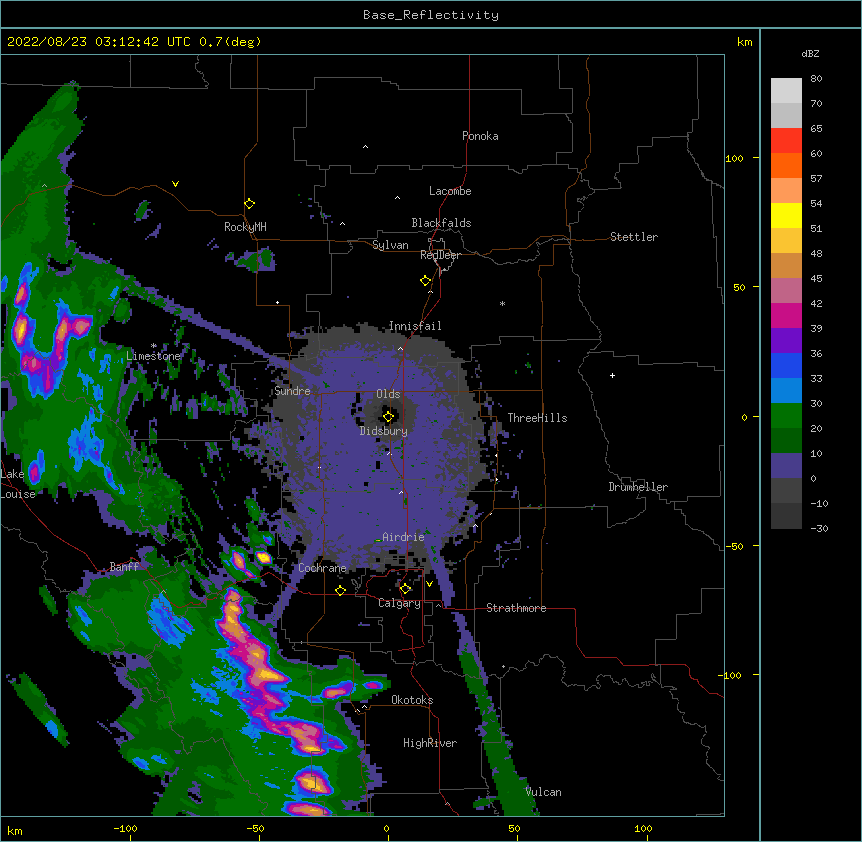Click the 80 value on dBZ legend
Screen dimensions: 862x842
[x=816, y=79]
